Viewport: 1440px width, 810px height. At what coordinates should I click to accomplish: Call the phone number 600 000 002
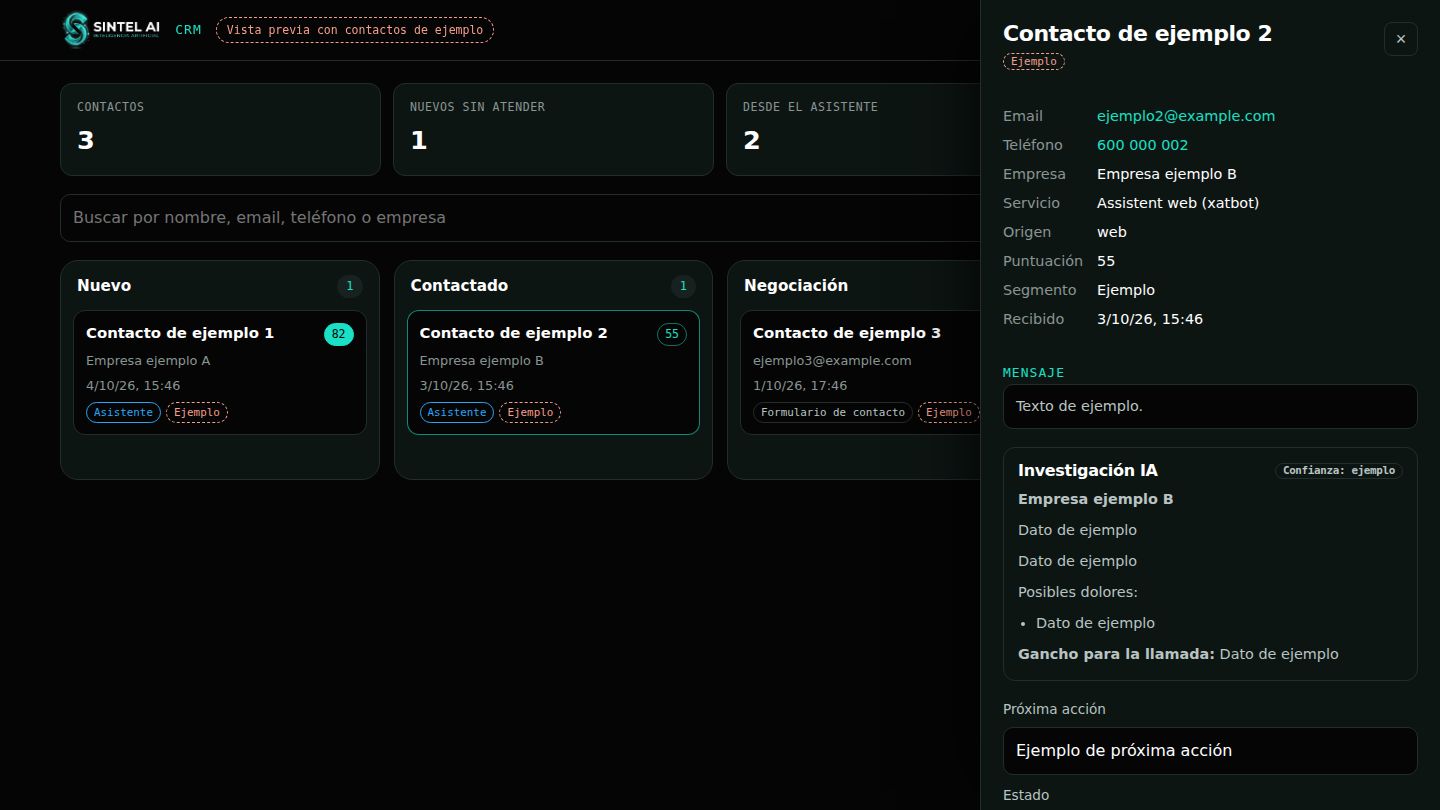tap(1143, 145)
